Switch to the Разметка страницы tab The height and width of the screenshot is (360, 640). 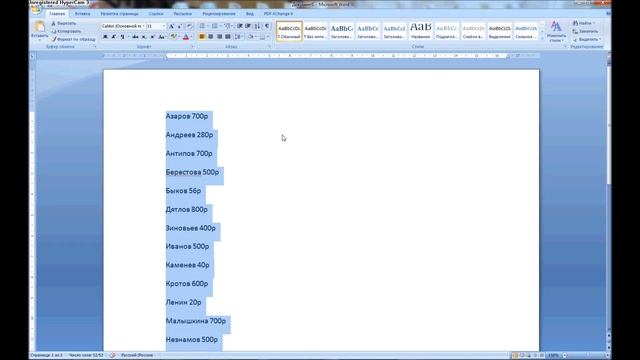pyautogui.click(x=120, y=13)
